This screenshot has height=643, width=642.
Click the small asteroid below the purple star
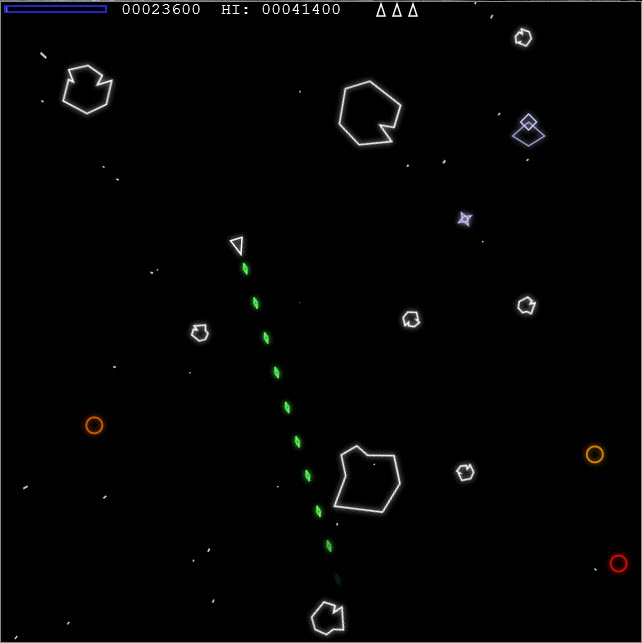pyautogui.click(x=411, y=319)
